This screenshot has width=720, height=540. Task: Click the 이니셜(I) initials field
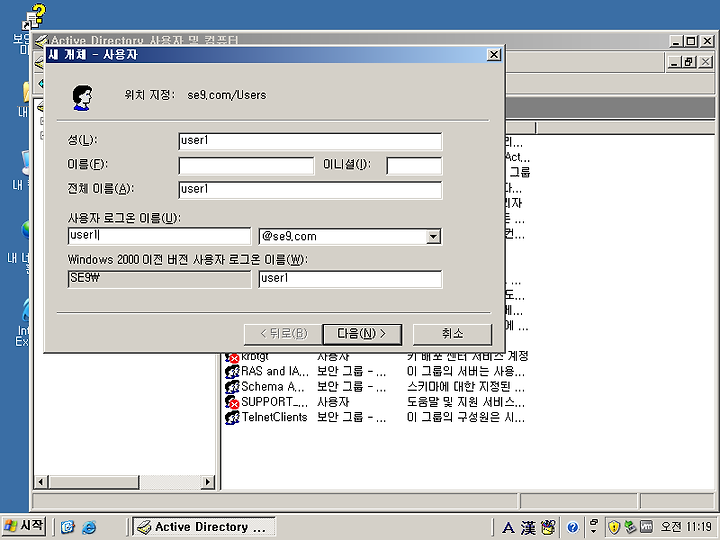[414, 166]
